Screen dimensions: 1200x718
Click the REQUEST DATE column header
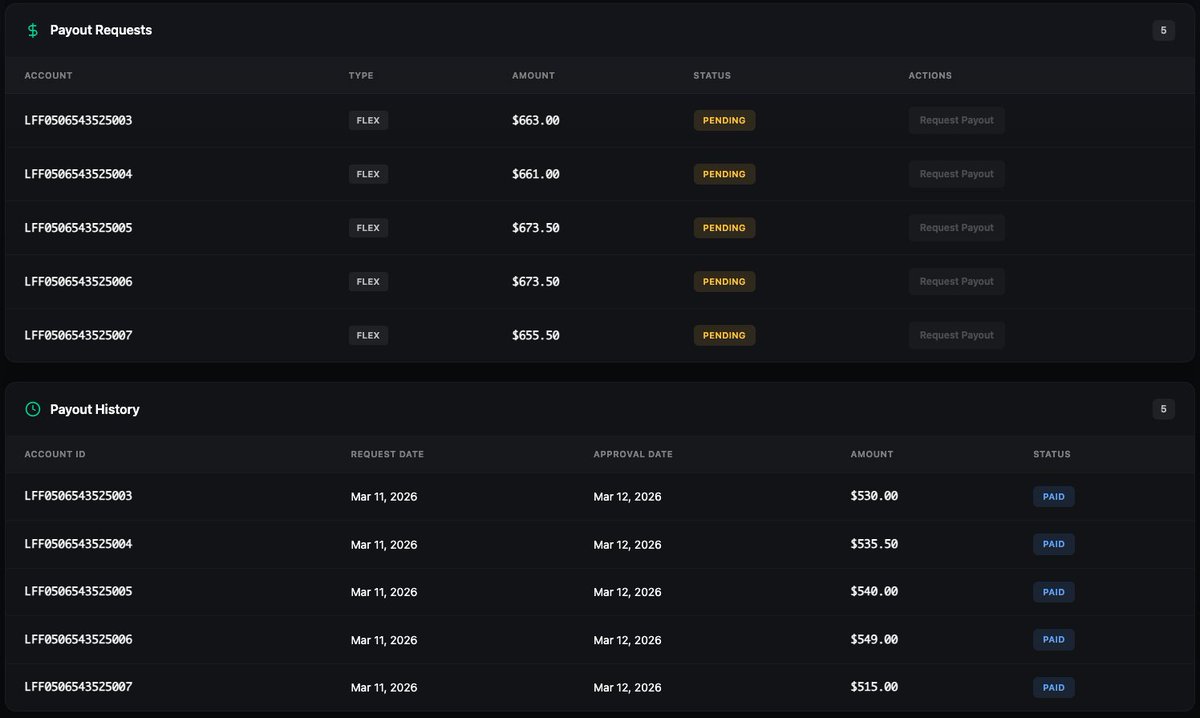tap(387, 454)
